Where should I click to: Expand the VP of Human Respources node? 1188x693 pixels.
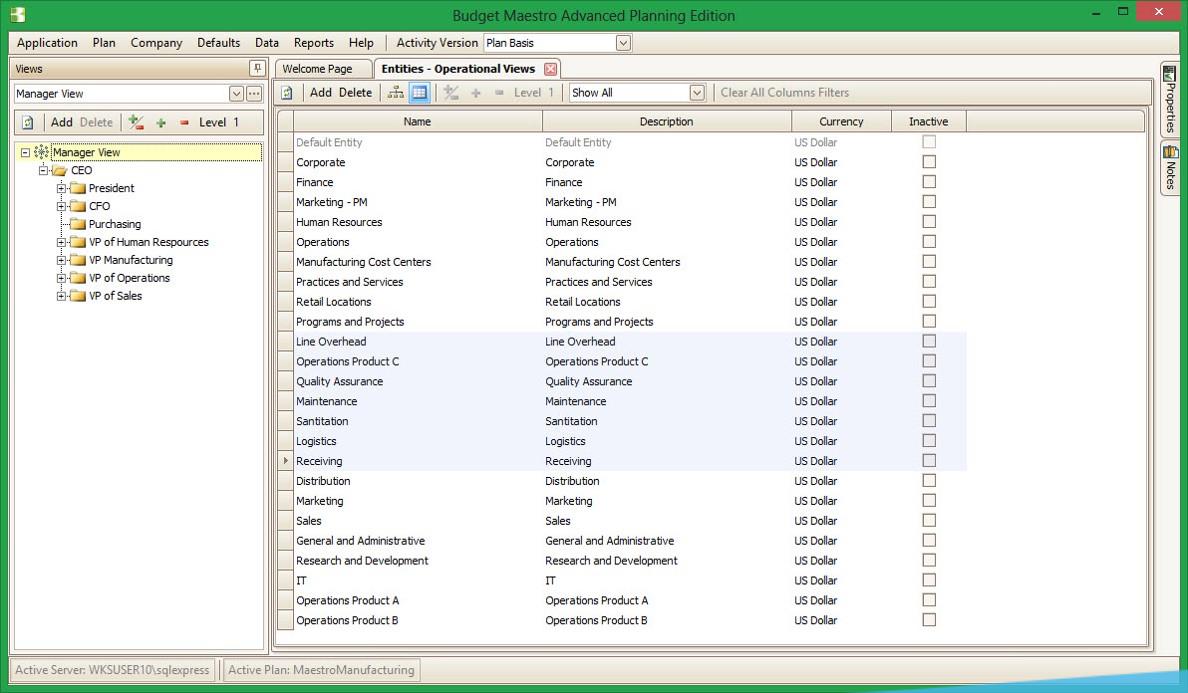(61, 242)
